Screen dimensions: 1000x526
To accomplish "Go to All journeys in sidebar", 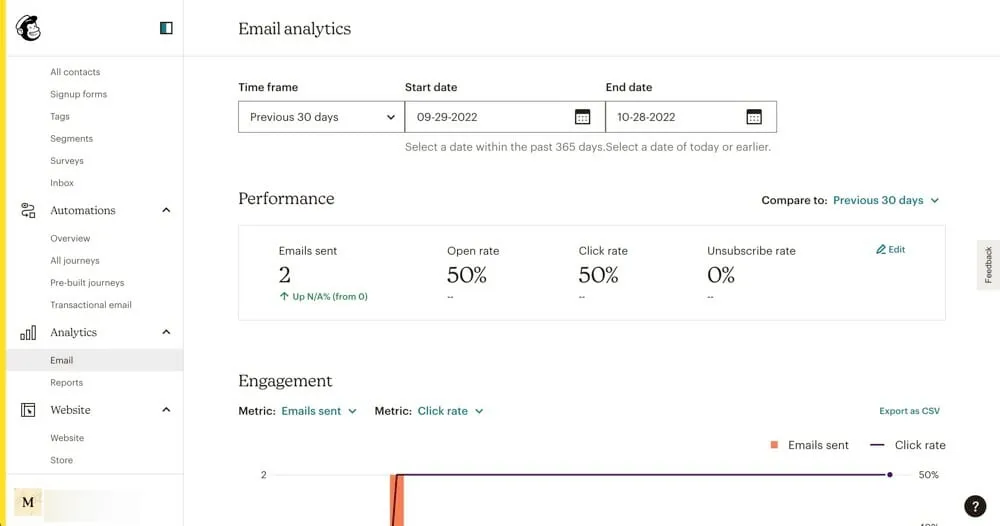I will click(75, 261).
